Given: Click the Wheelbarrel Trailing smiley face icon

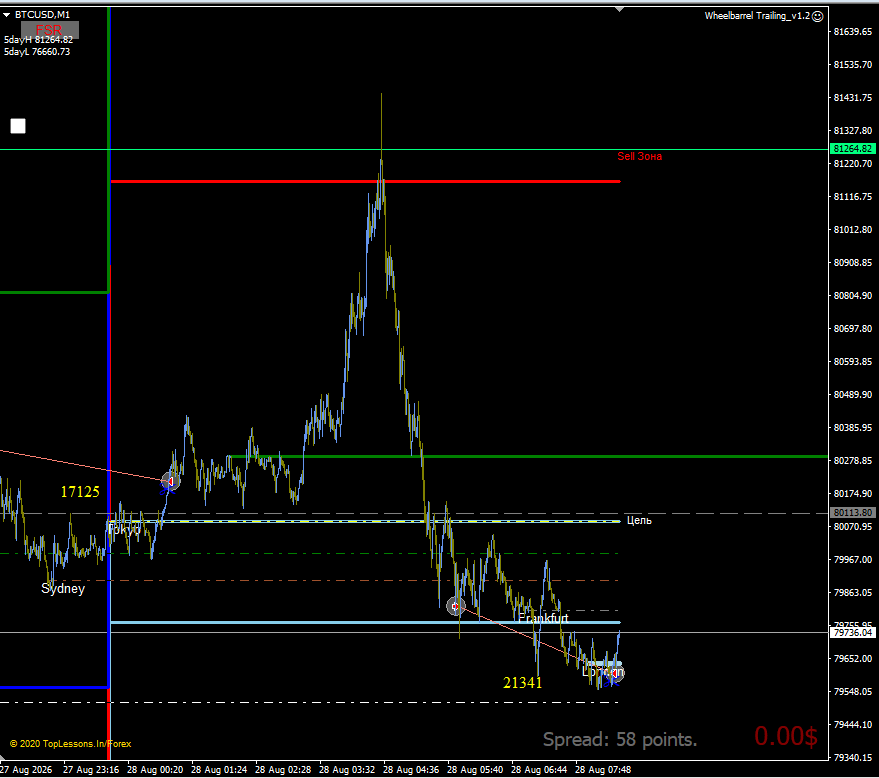Looking at the screenshot, I should 818,16.
